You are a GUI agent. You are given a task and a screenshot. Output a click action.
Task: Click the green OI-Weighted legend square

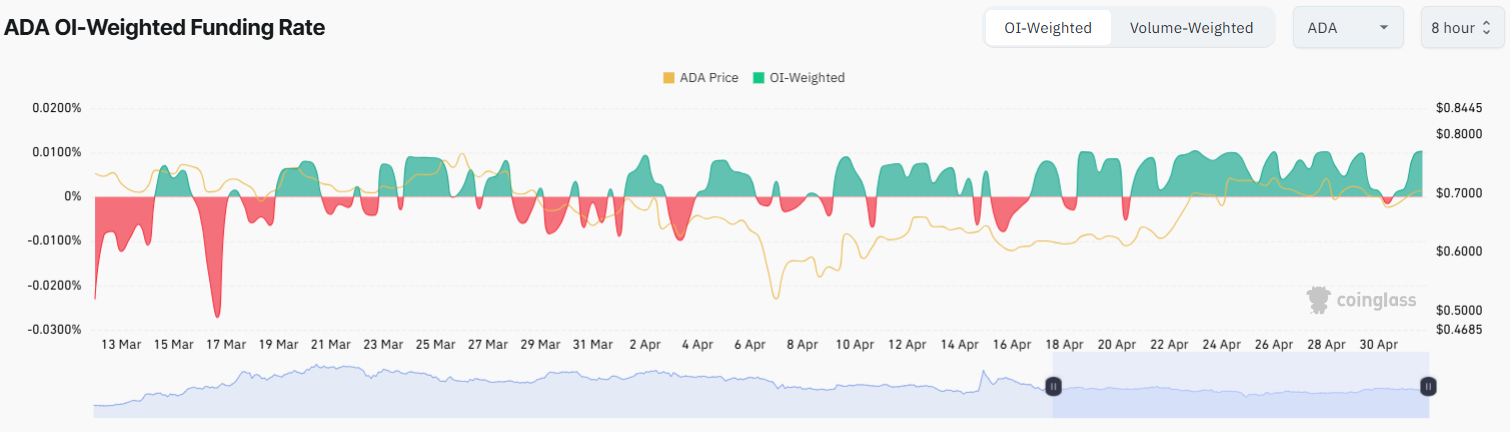759,78
